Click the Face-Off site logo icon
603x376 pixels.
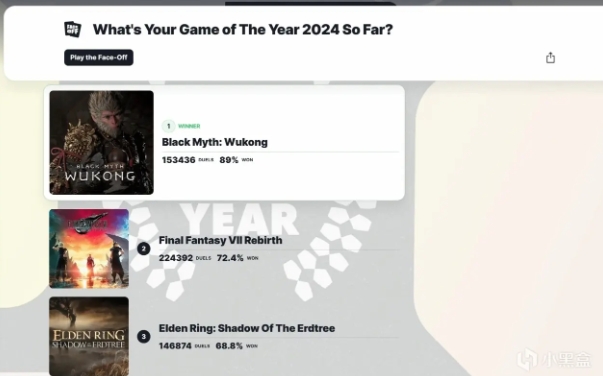coord(72,29)
